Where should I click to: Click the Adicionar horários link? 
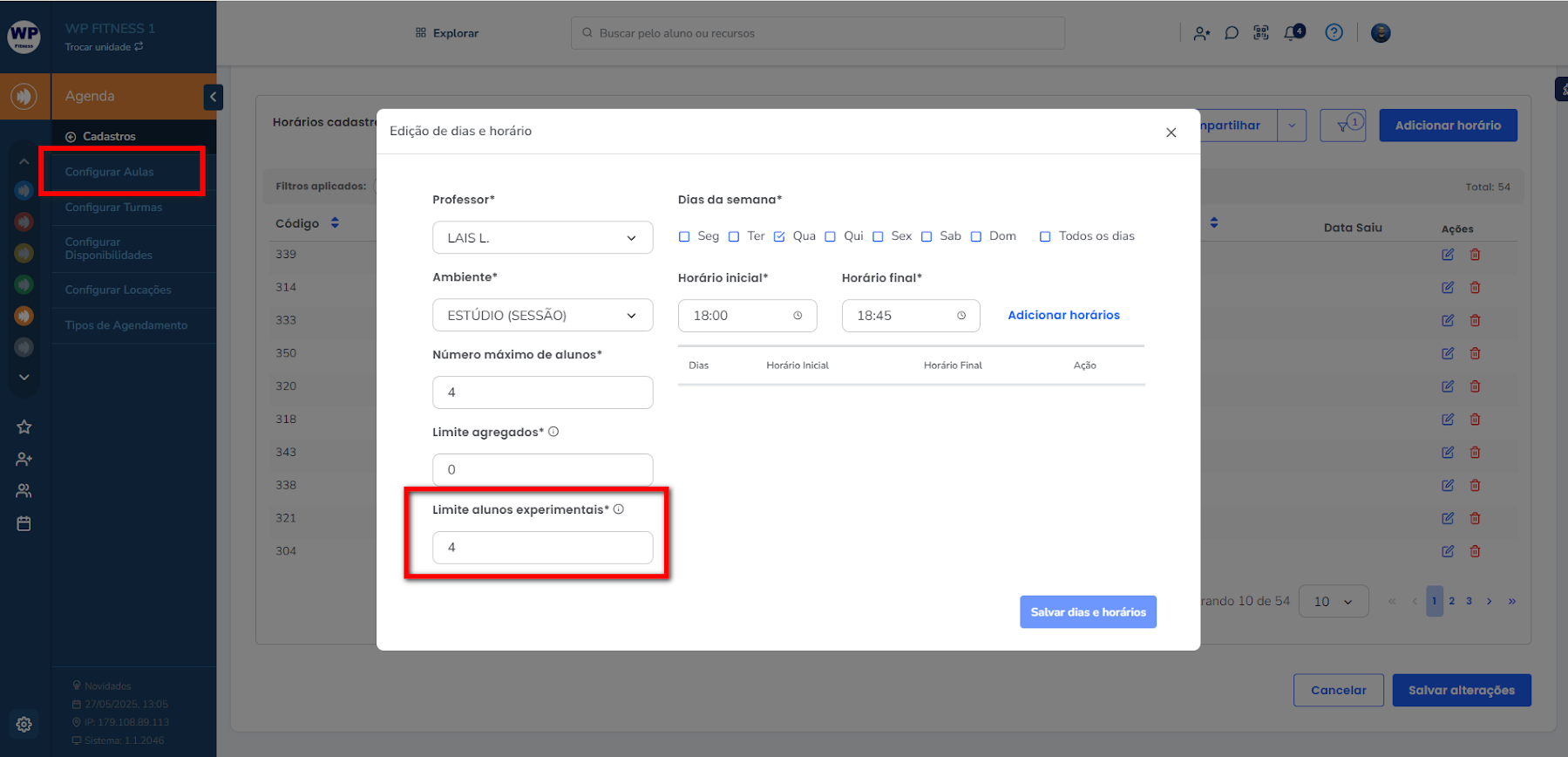(1063, 316)
